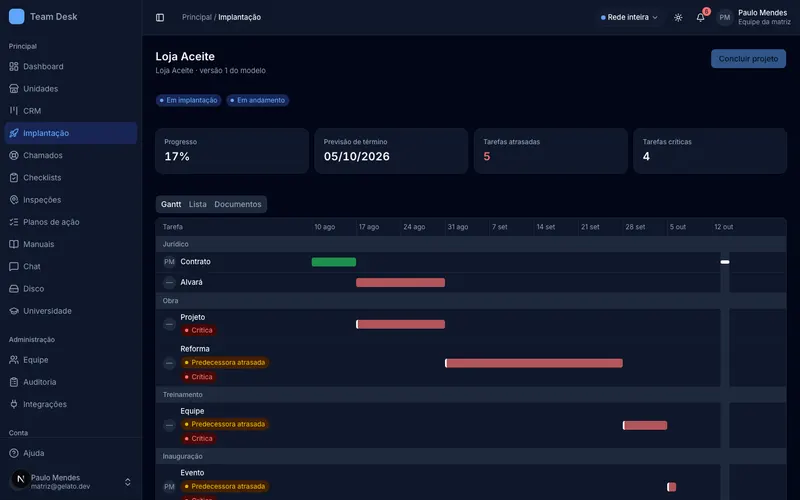Toggle the light/dark theme sun icon

pyautogui.click(x=678, y=17)
